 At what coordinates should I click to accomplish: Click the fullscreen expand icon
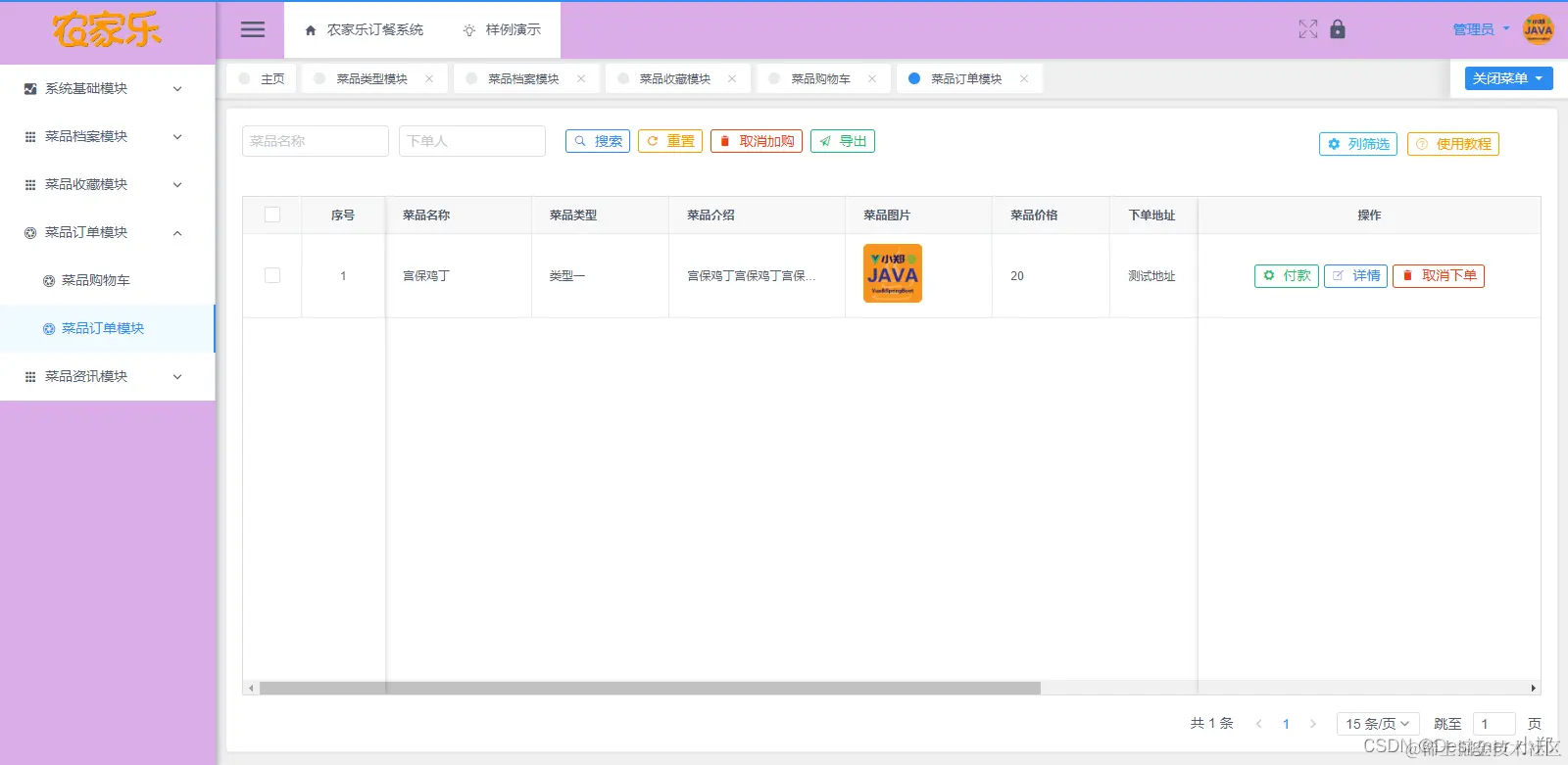[x=1308, y=29]
